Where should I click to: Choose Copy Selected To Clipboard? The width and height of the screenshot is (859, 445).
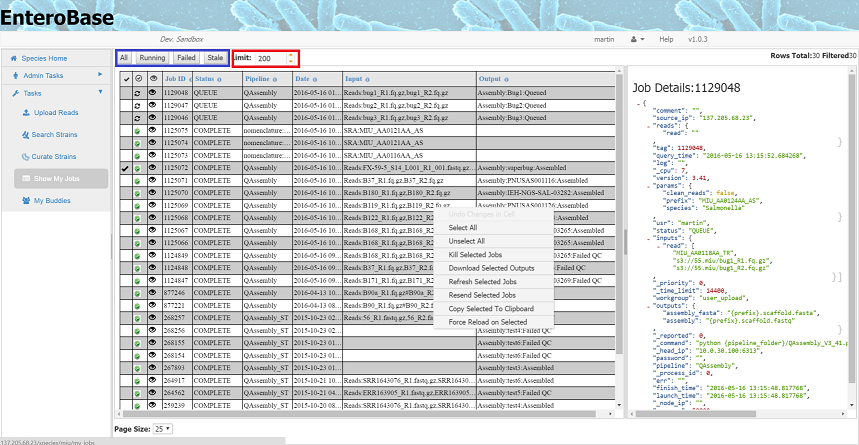(x=494, y=309)
